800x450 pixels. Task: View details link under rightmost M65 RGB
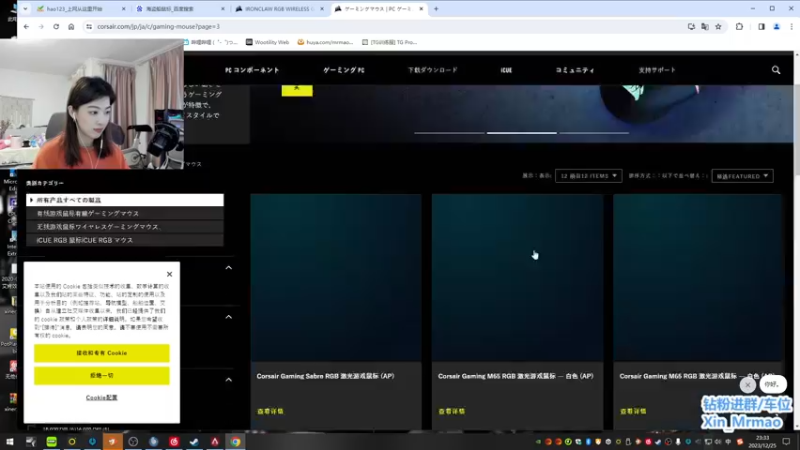pyautogui.click(x=633, y=411)
